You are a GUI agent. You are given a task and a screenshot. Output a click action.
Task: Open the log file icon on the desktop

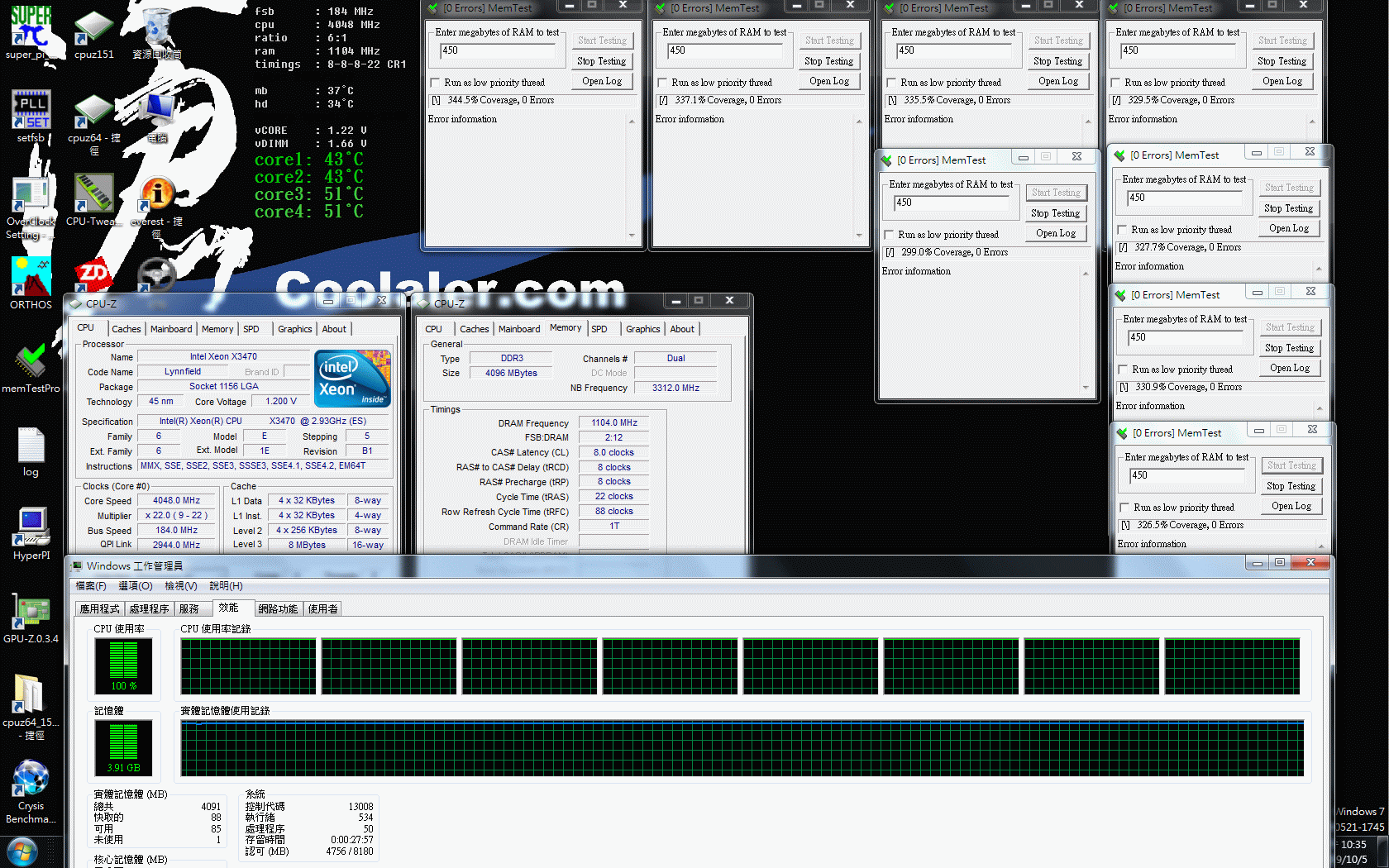click(31, 446)
